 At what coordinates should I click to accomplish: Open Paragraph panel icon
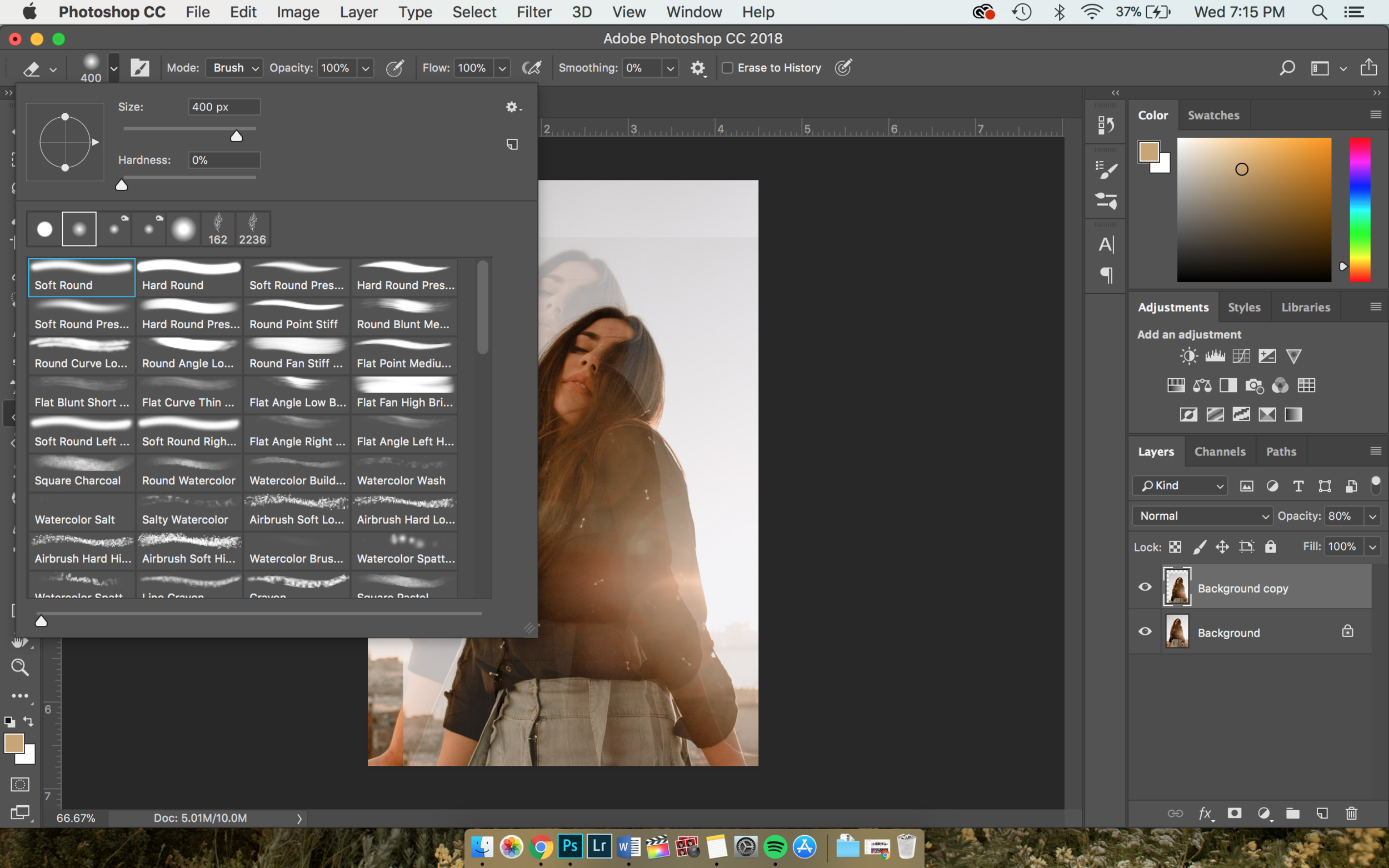coord(1106,275)
